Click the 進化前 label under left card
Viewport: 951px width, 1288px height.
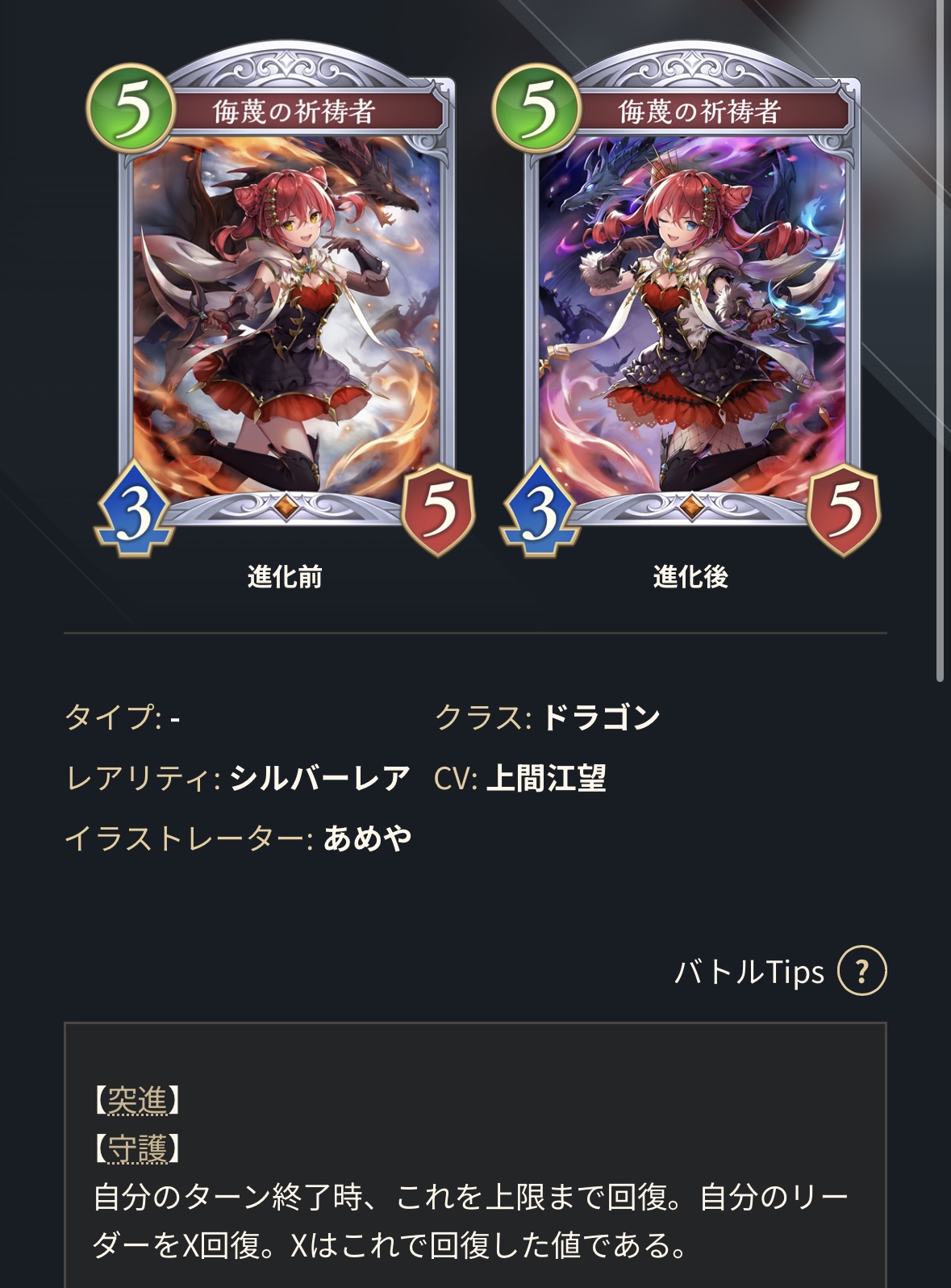pyautogui.click(x=285, y=577)
